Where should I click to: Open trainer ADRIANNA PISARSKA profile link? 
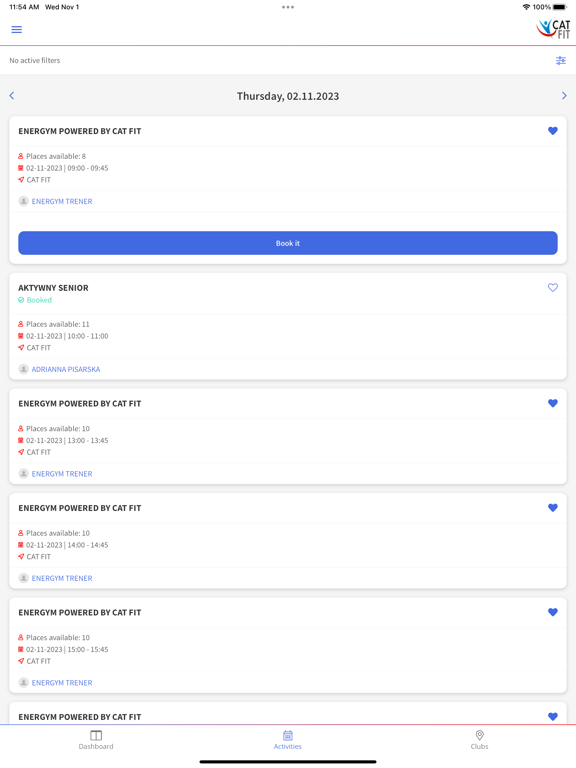(66, 369)
